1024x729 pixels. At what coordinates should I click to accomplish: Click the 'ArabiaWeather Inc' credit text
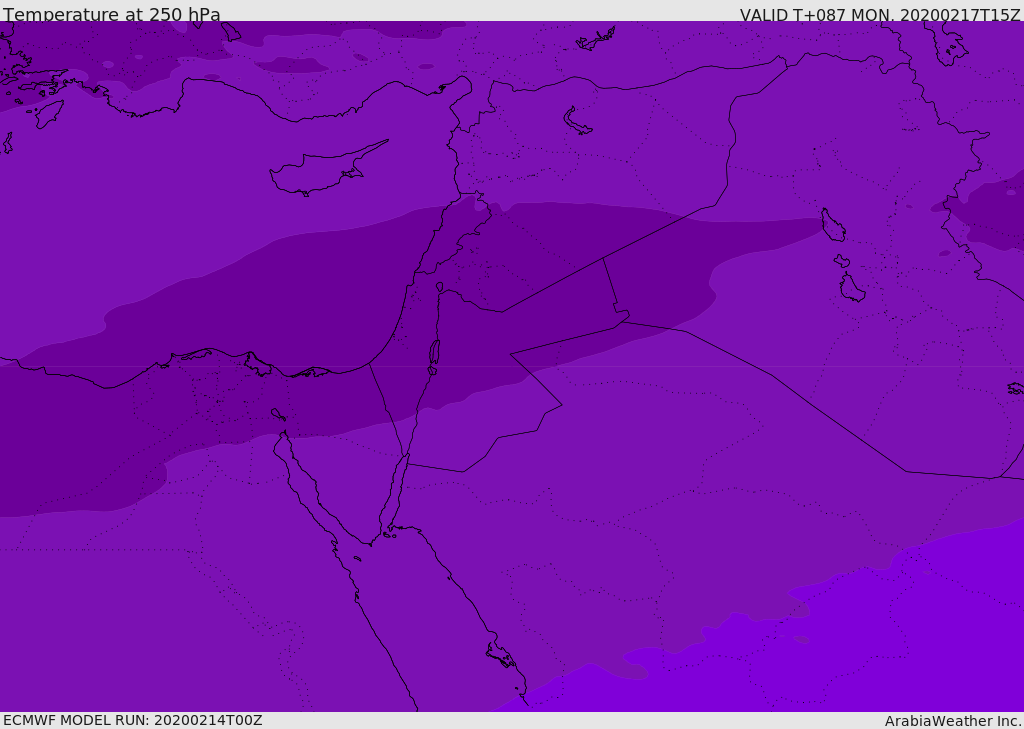coord(953,721)
